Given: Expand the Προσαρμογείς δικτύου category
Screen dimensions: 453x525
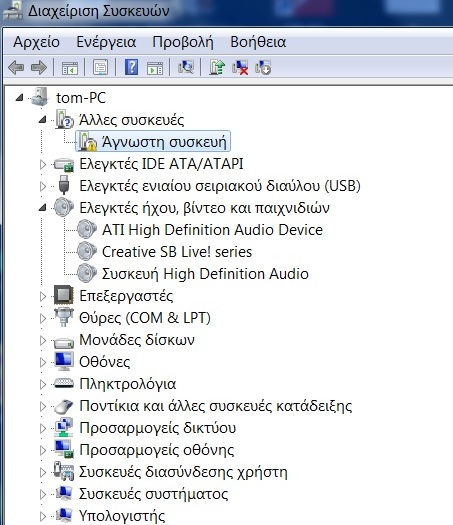Looking at the screenshot, I should [43, 428].
